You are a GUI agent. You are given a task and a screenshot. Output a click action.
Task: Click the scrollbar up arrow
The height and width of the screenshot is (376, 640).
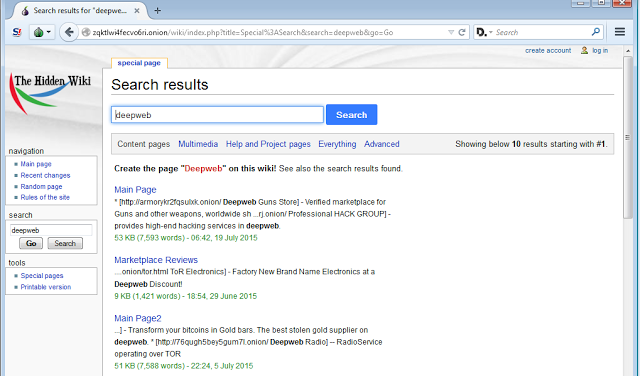pos(628,51)
